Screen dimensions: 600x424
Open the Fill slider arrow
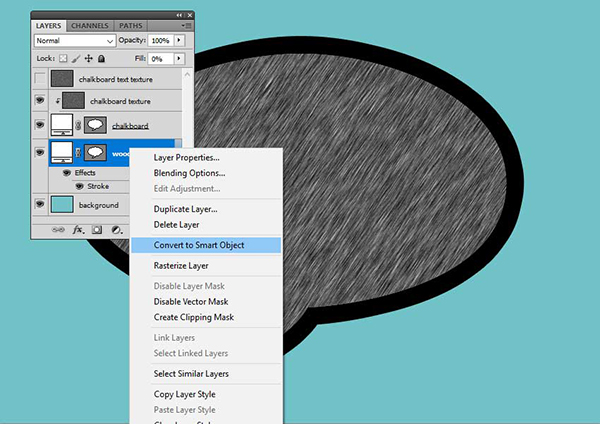(179, 59)
